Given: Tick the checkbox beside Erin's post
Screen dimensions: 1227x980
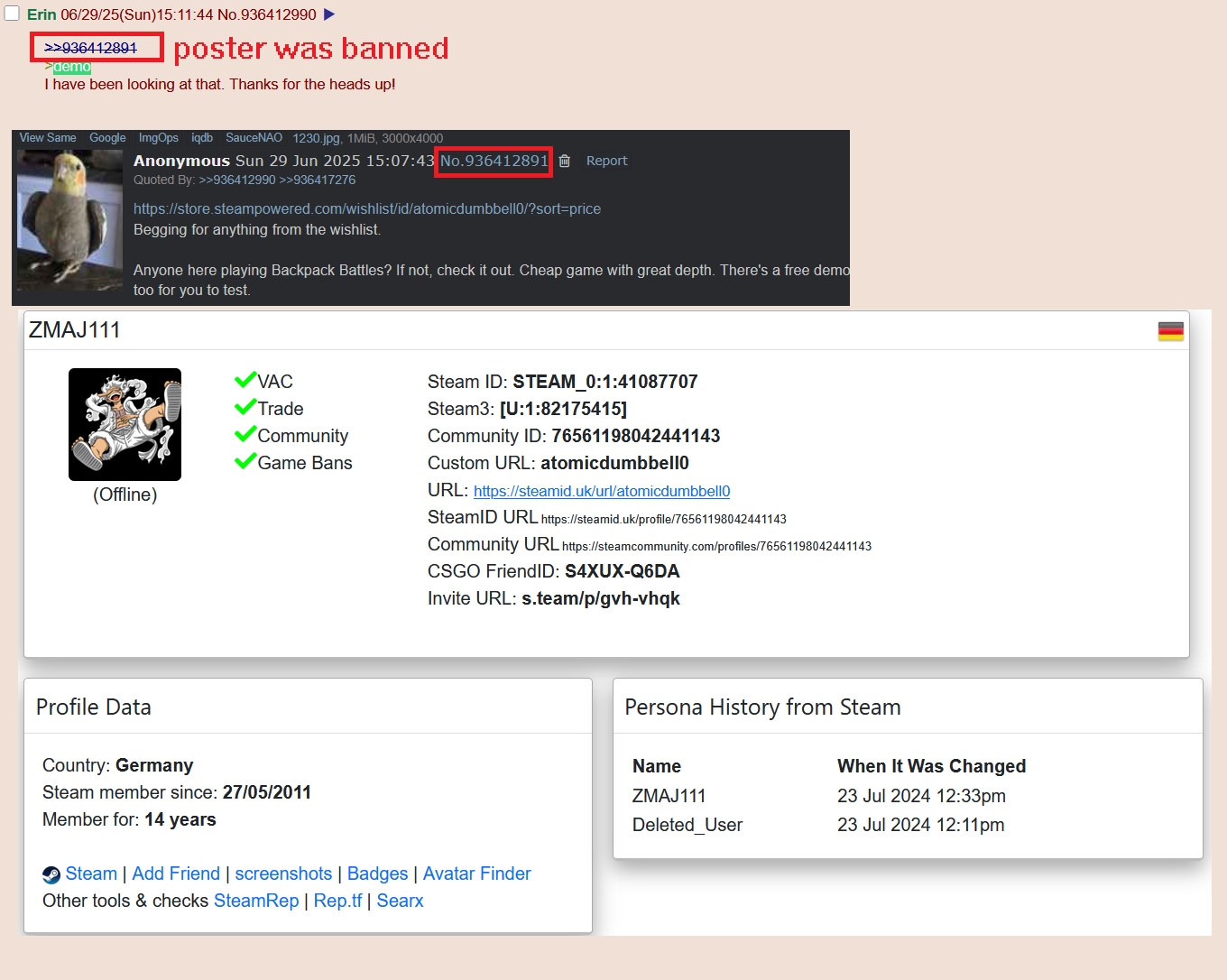Looking at the screenshot, I should click(12, 14).
